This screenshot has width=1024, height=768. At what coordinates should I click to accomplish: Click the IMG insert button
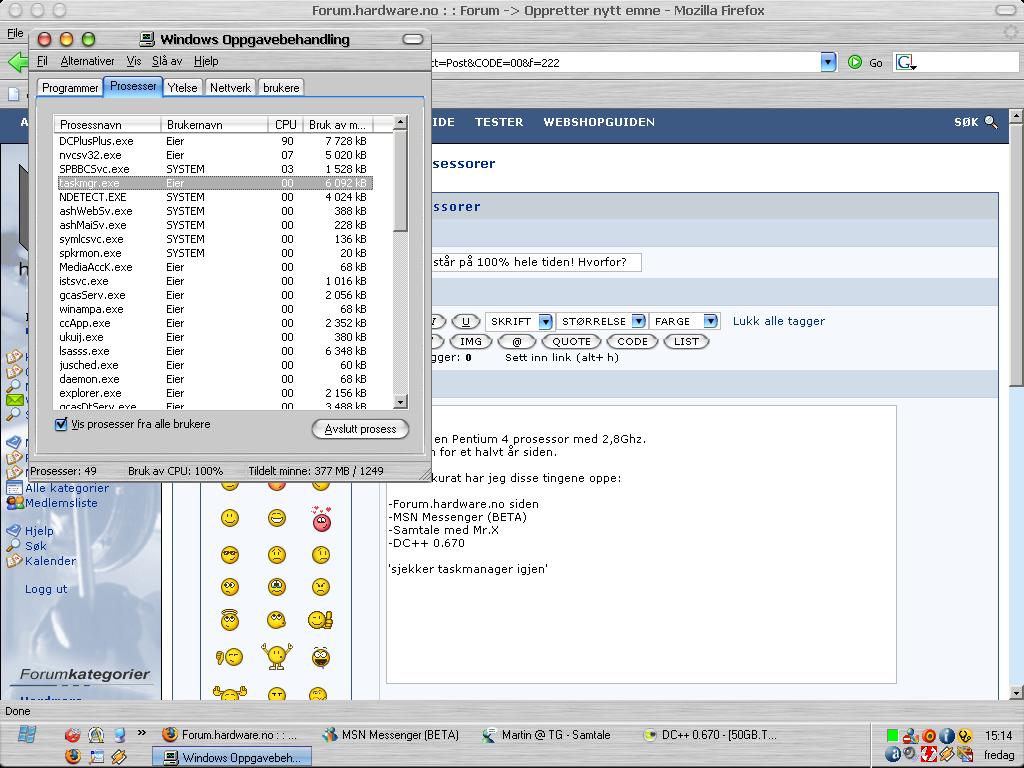click(x=470, y=342)
